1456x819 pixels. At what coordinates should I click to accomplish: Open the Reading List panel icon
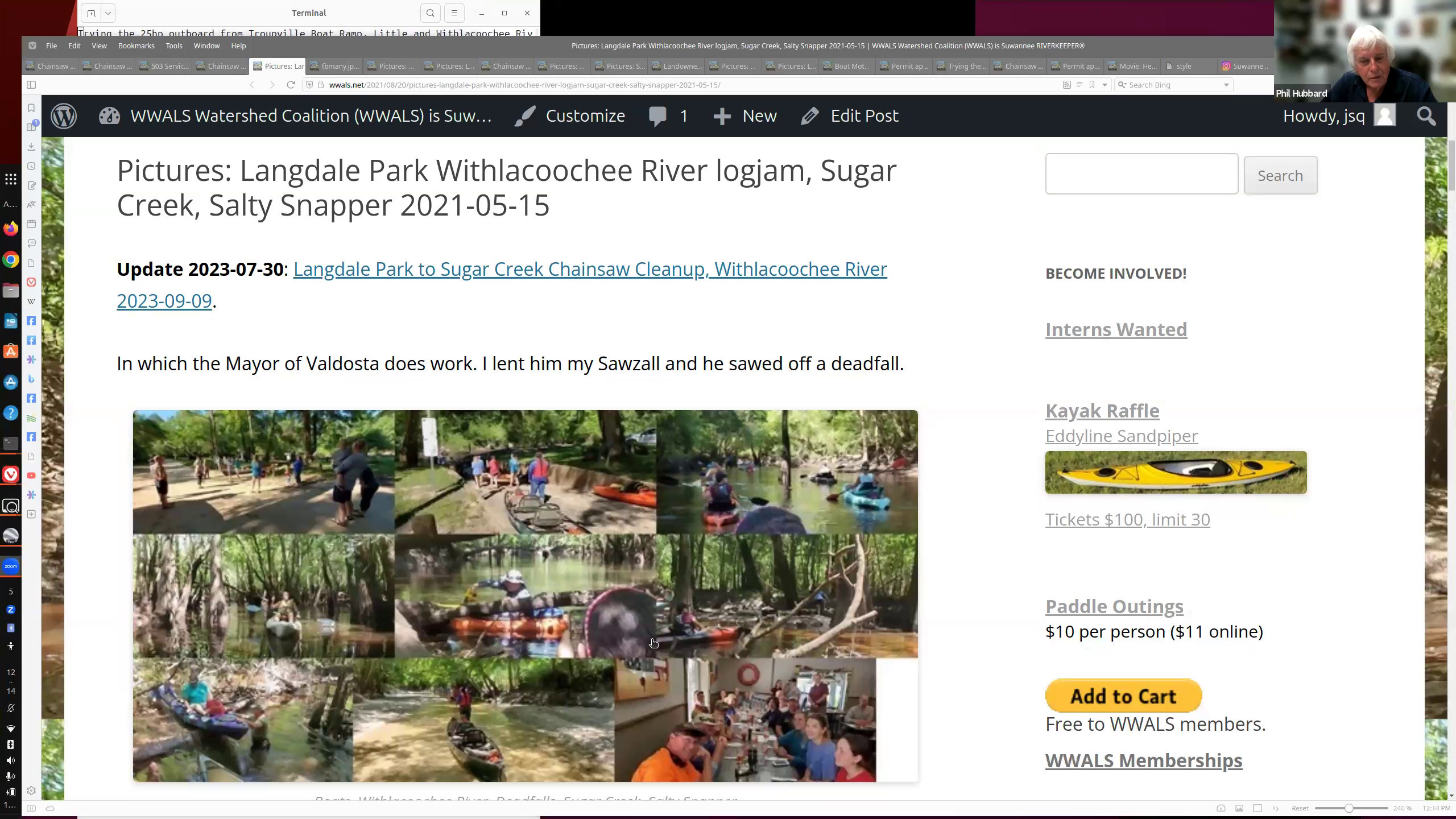click(31, 126)
